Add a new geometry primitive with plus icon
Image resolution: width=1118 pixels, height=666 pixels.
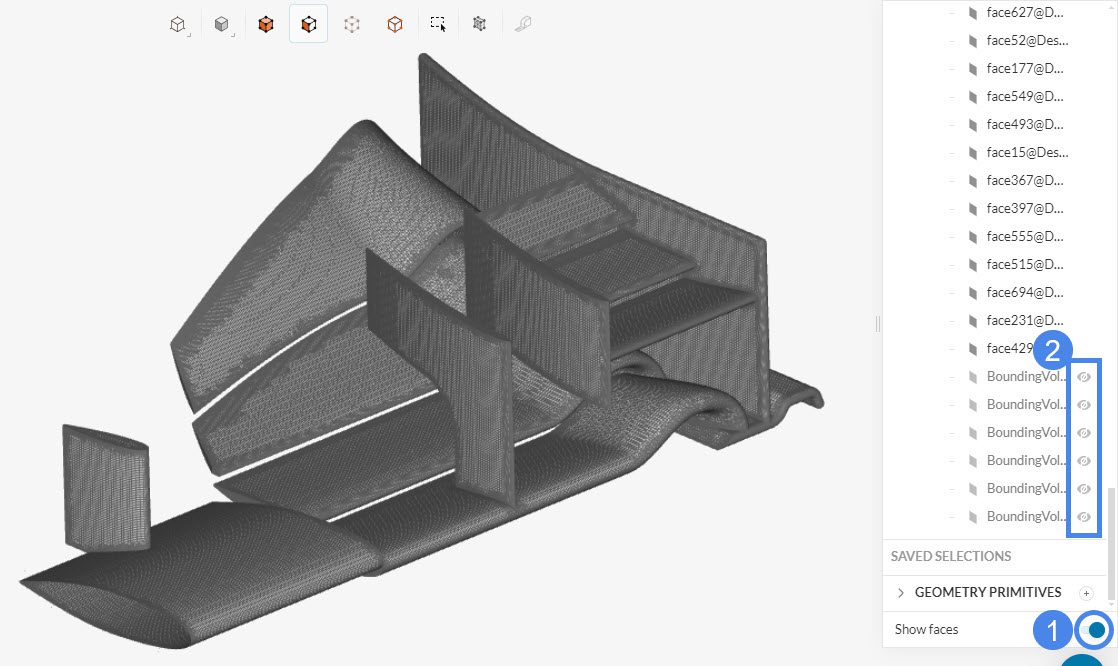(1086, 593)
